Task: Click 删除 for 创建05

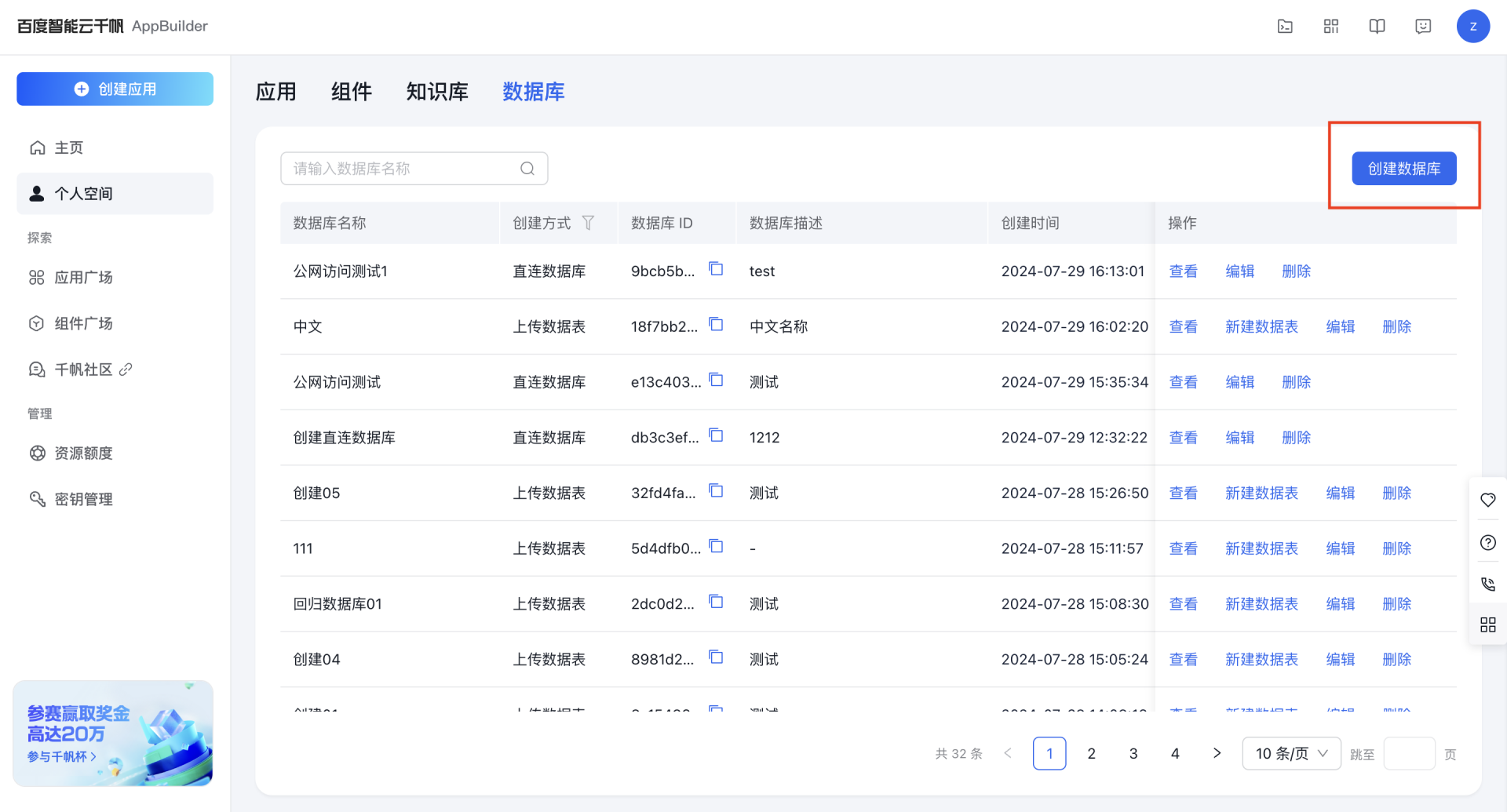Action: pos(1397,493)
